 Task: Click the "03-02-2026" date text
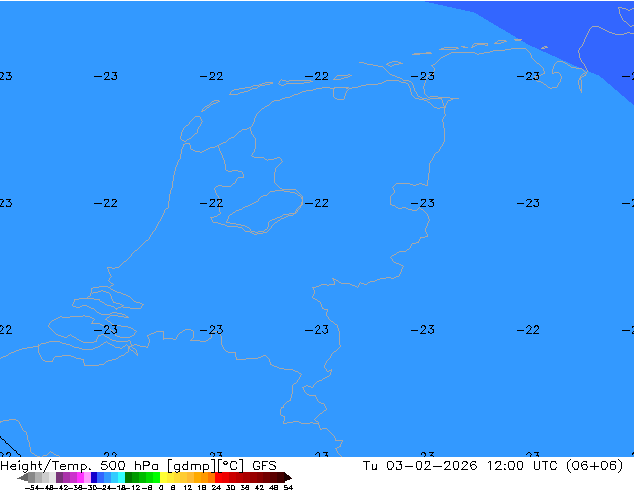click(431, 466)
